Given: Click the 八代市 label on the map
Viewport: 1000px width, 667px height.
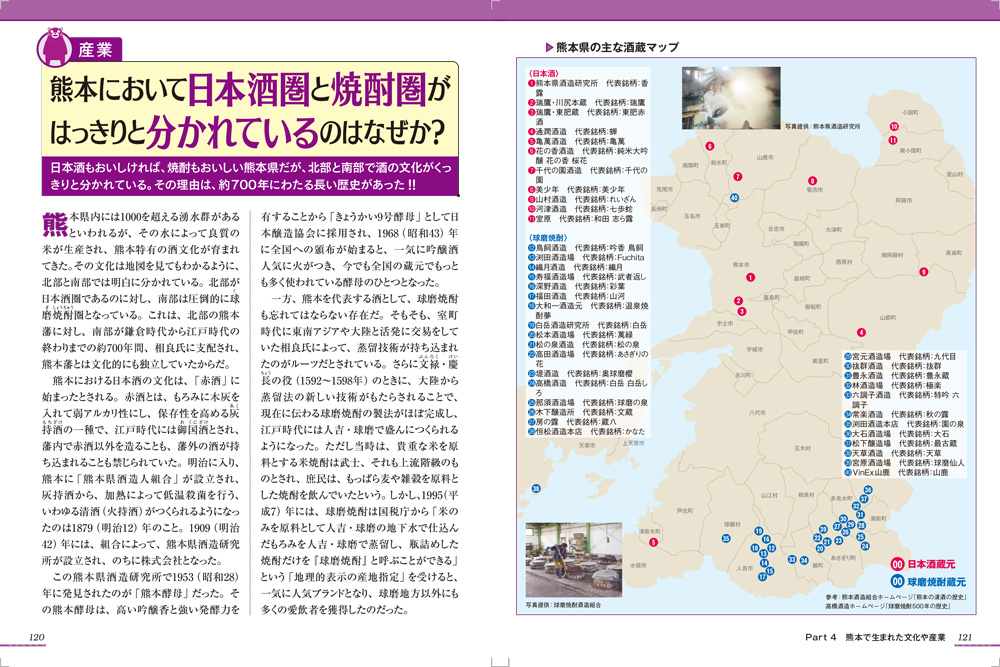Looking at the screenshot, I should 757,413.
